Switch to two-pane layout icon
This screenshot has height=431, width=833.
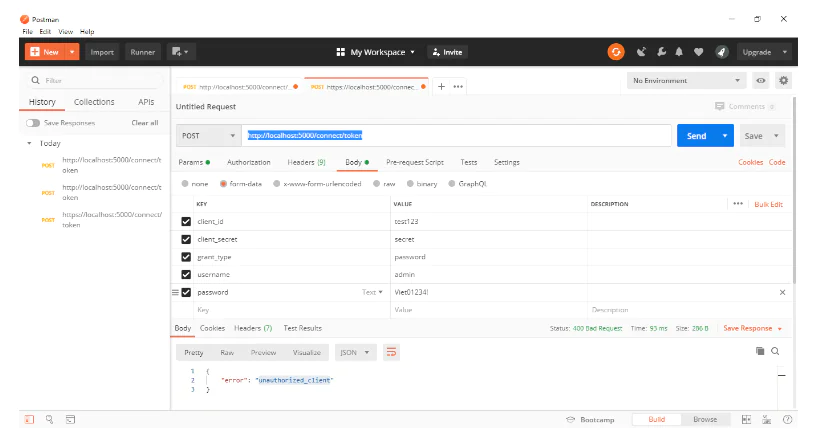coord(746,420)
